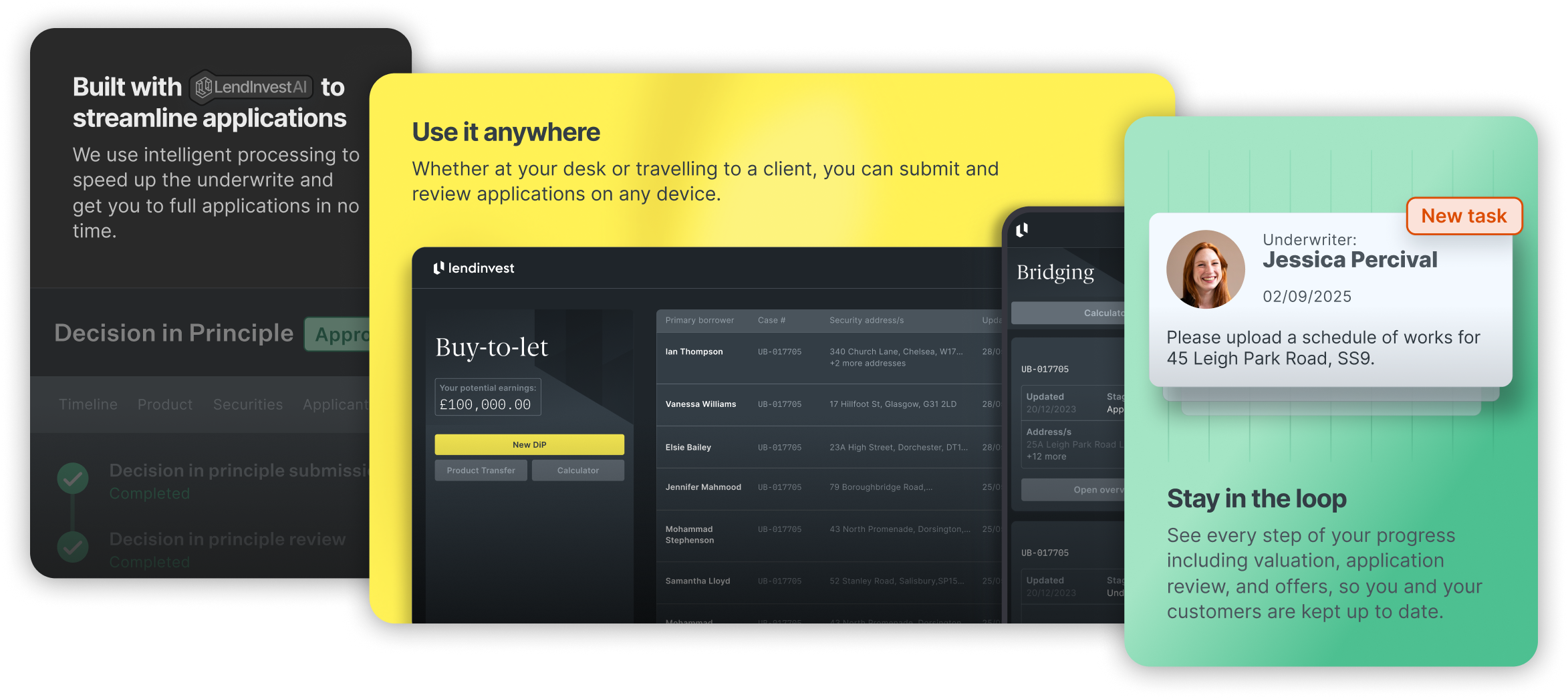Click Jessica Percival's profile photo

(x=1205, y=269)
